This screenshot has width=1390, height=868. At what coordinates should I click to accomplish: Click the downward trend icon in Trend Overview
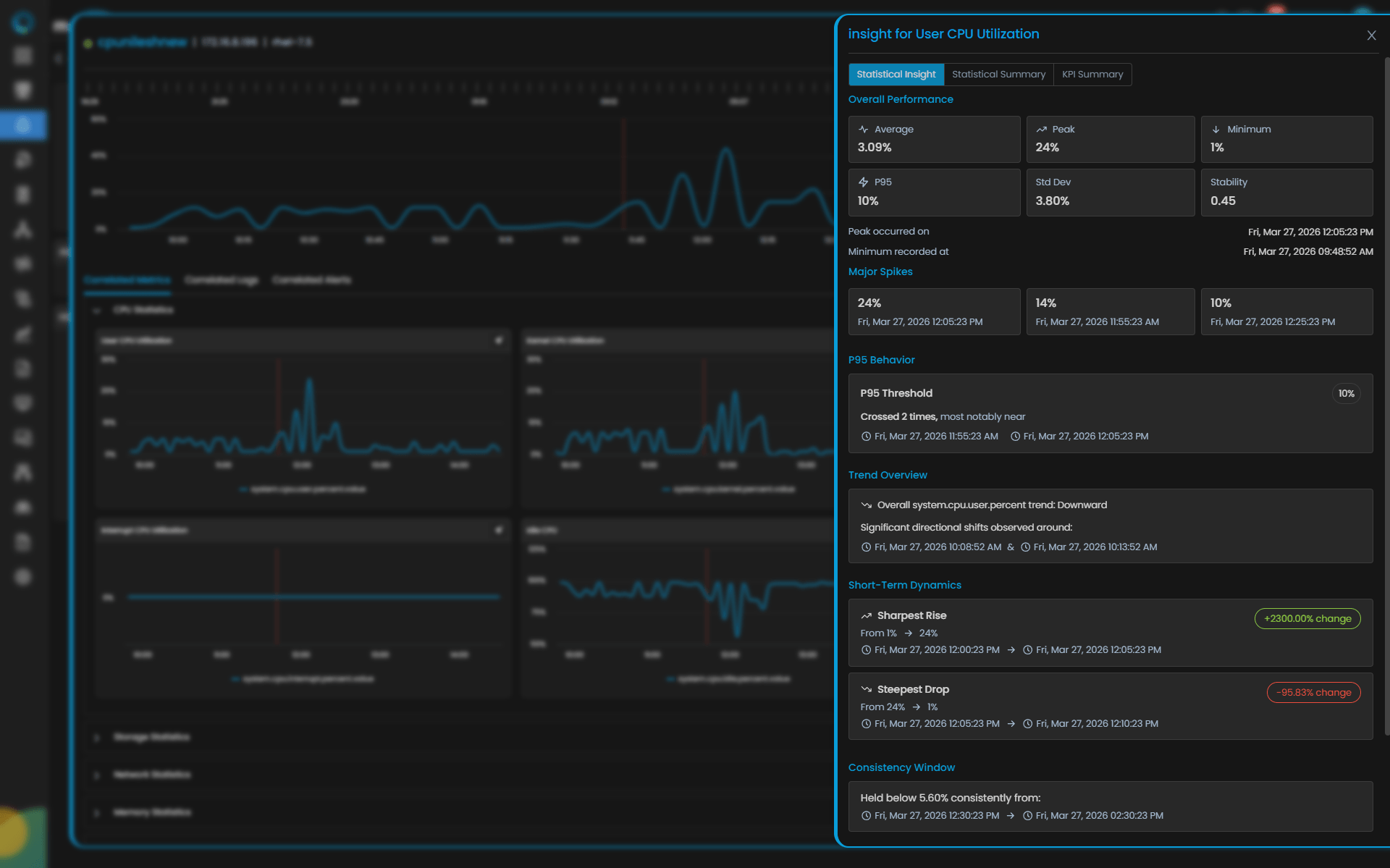(x=866, y=505)
